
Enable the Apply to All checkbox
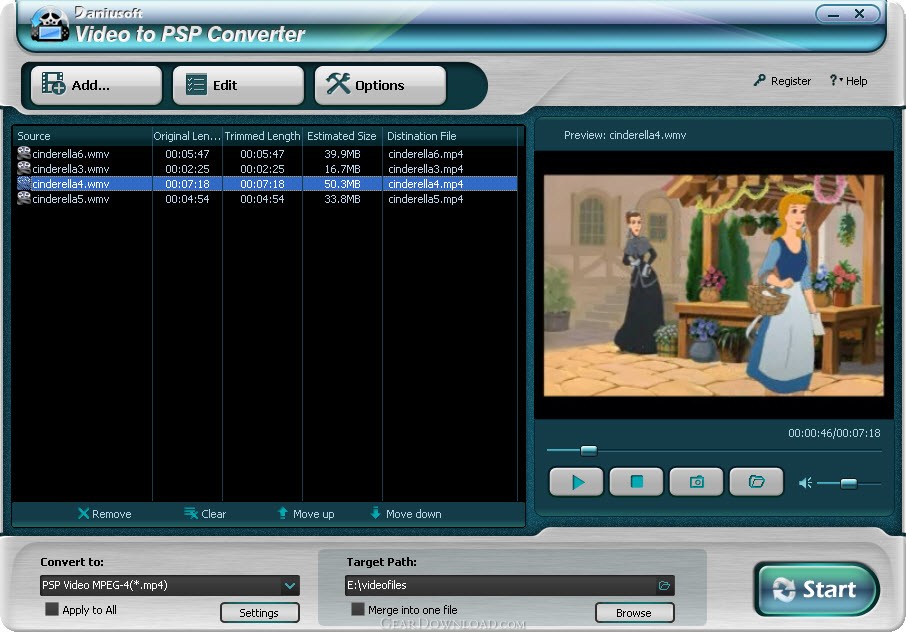coord(52,609)
